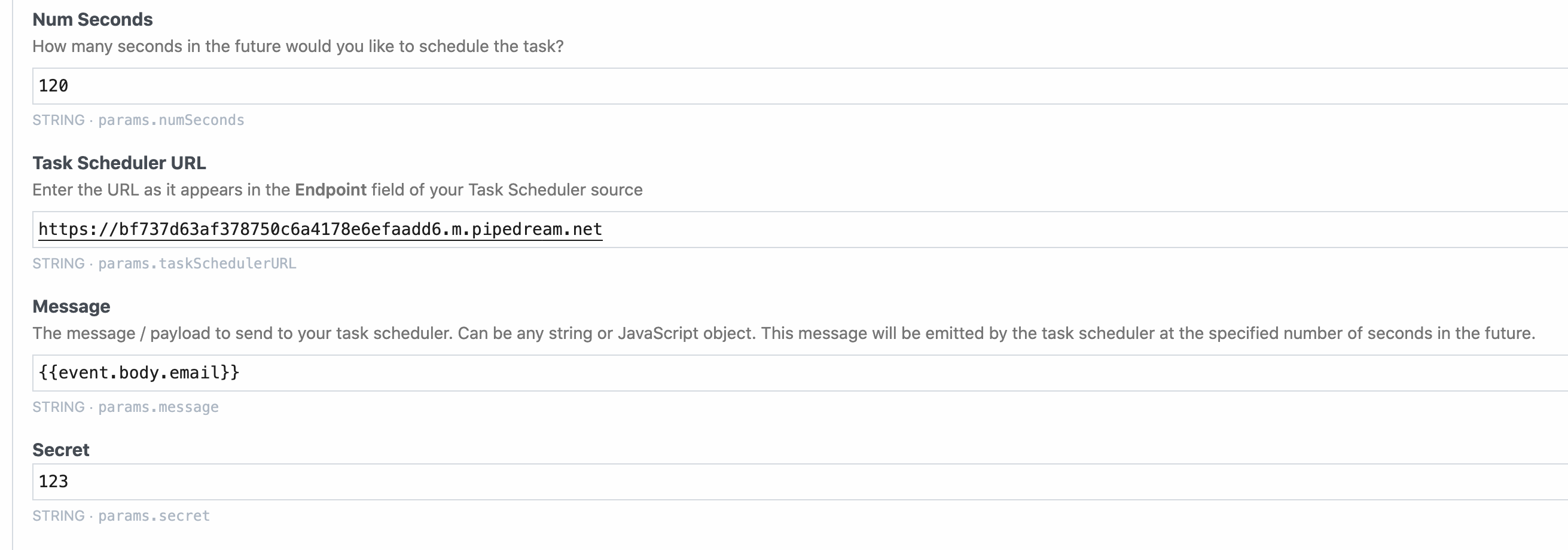The height and width of the screenshot is (550, 1568).
Task: Click the STRING type label under Num Seconds
Action: (x=57, y=120)
